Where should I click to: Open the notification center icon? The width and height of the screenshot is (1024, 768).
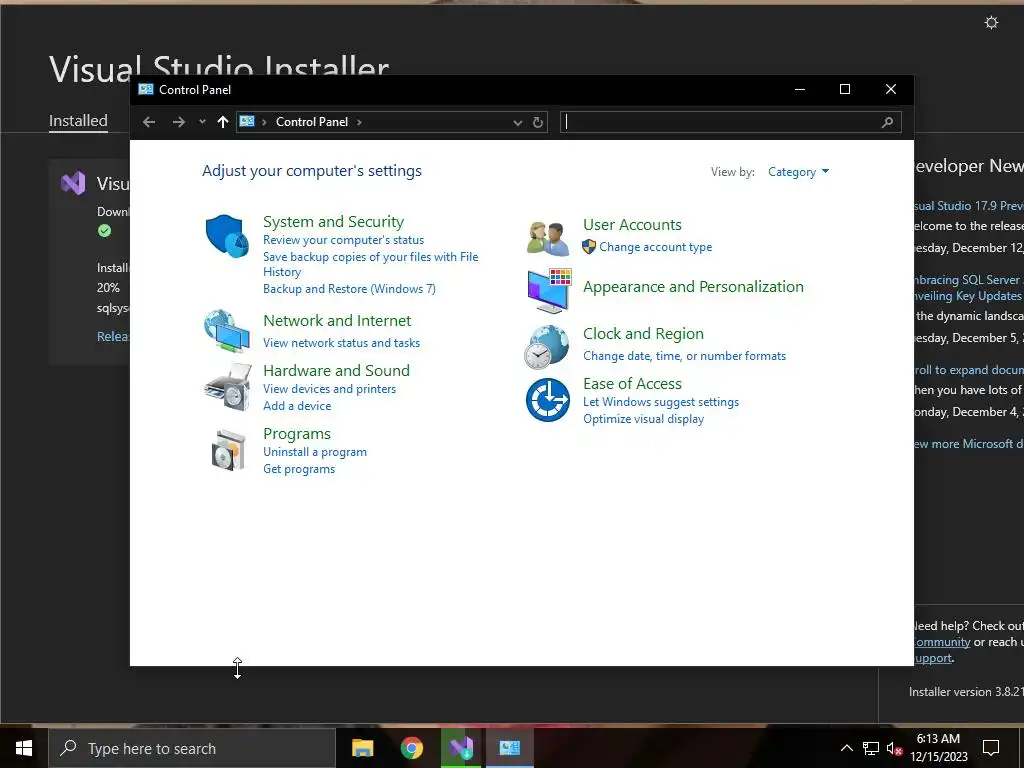pyautogui.click(x=991, y=748)
